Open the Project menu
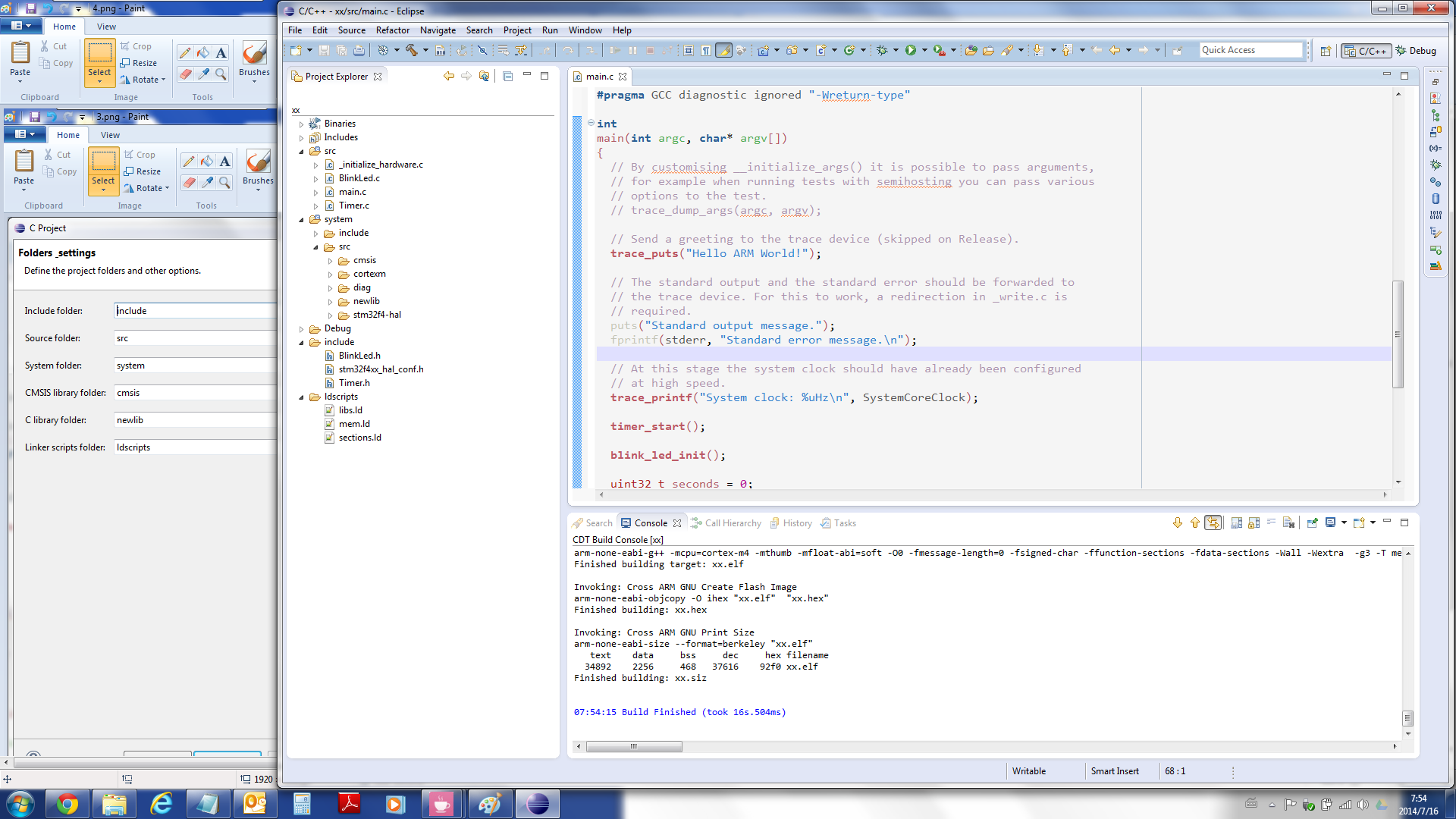 click(517, 30)
